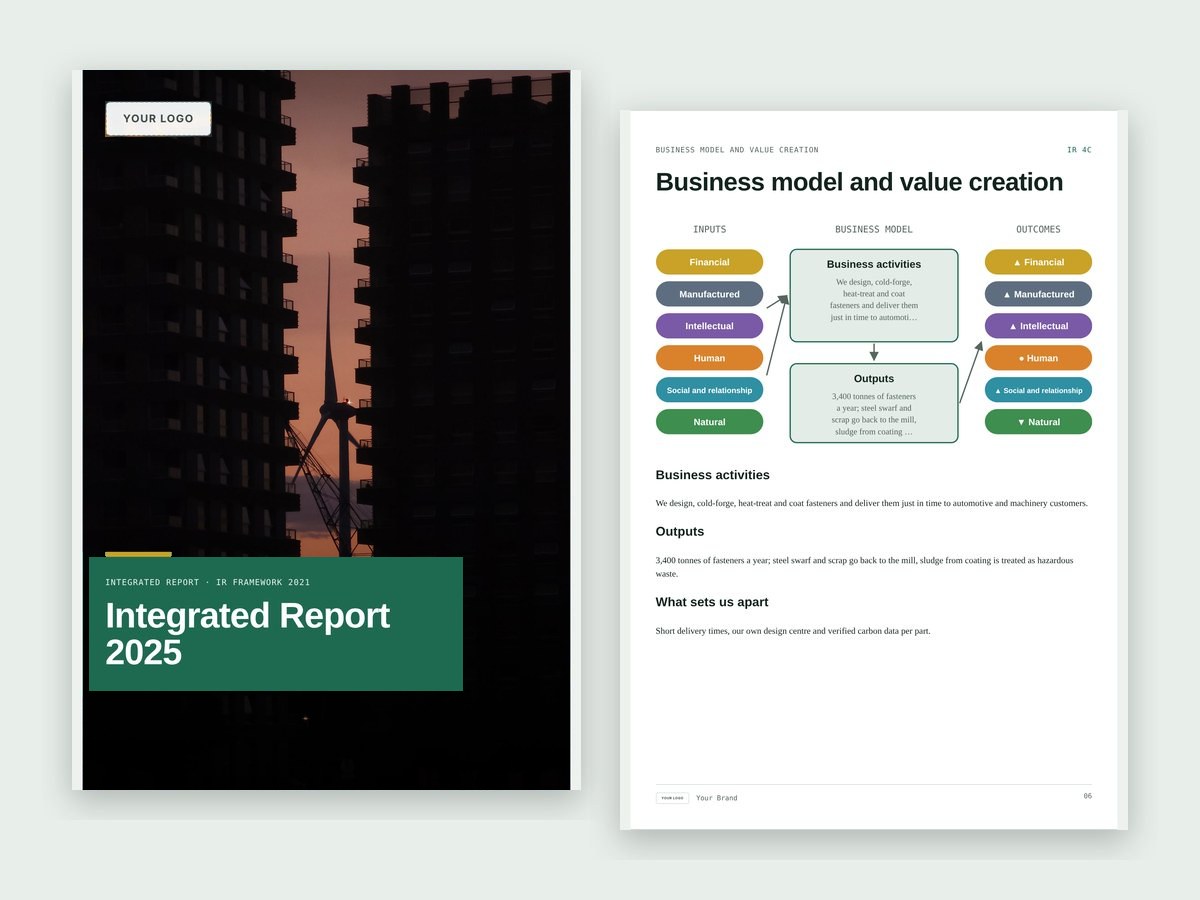The height and width of the screenshot is (900, 1200).
Task: Click the Business activities diagram box
Action: tap(874, 296)
